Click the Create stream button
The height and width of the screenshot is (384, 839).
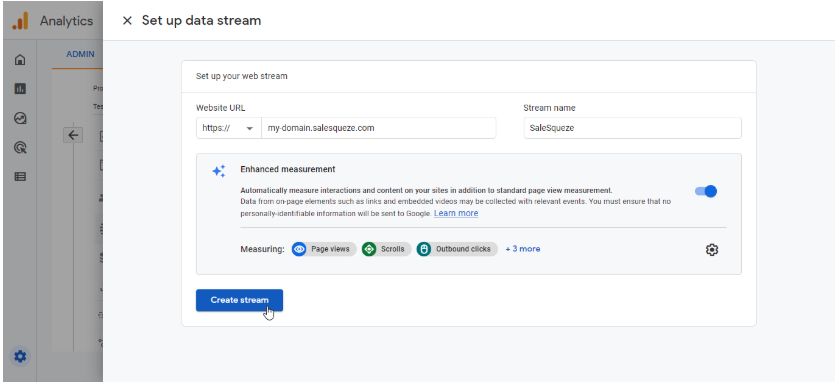[x=239, y=300]
